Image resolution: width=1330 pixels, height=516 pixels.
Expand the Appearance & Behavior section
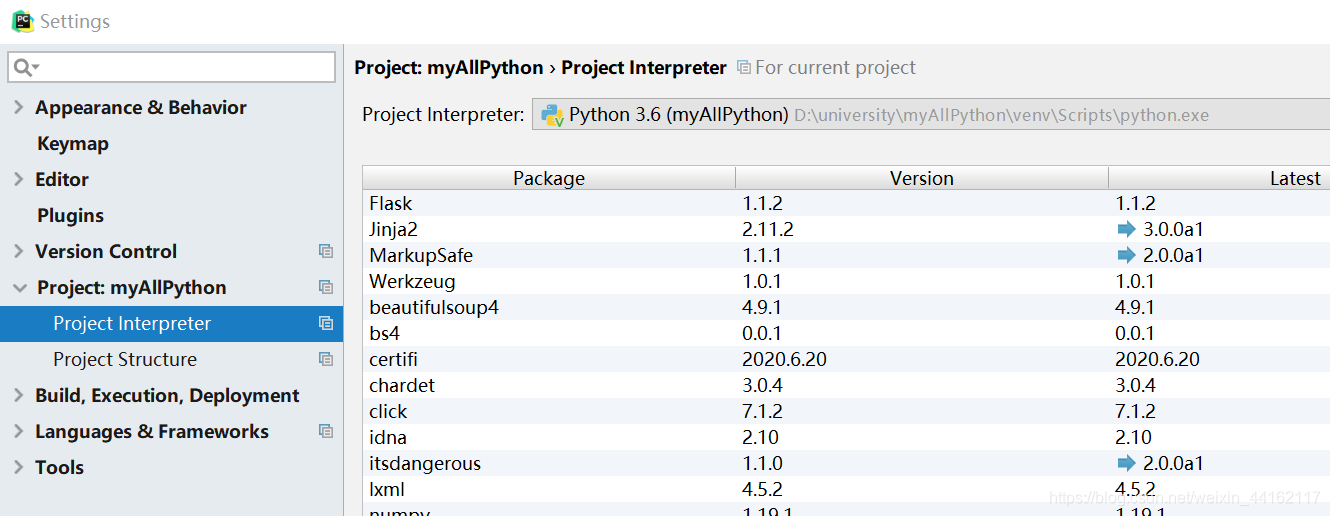point(18,108)
